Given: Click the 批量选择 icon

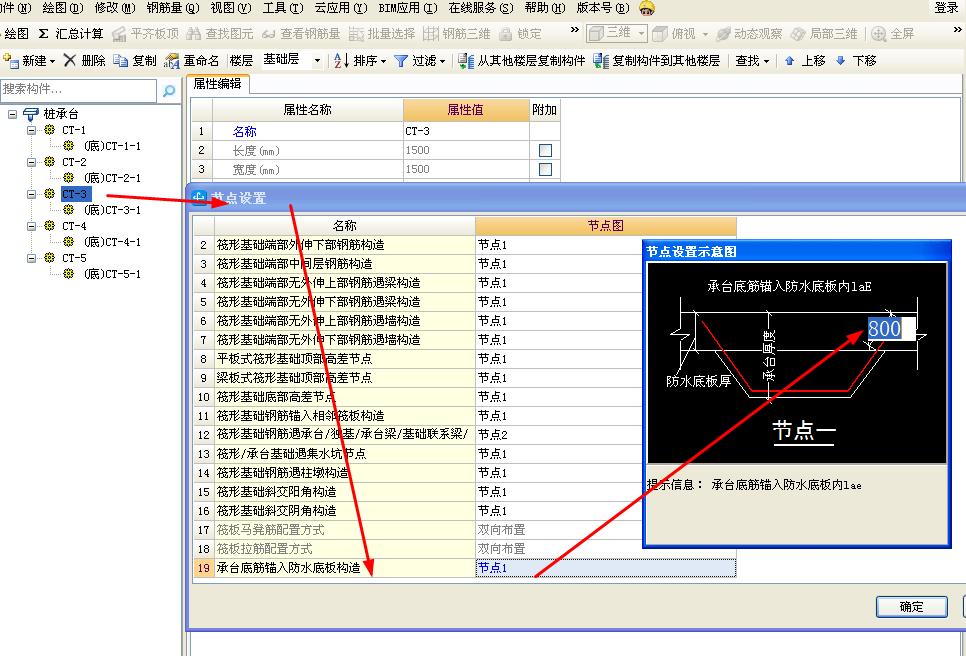Looking at the screenshot, I should (356, 34).
